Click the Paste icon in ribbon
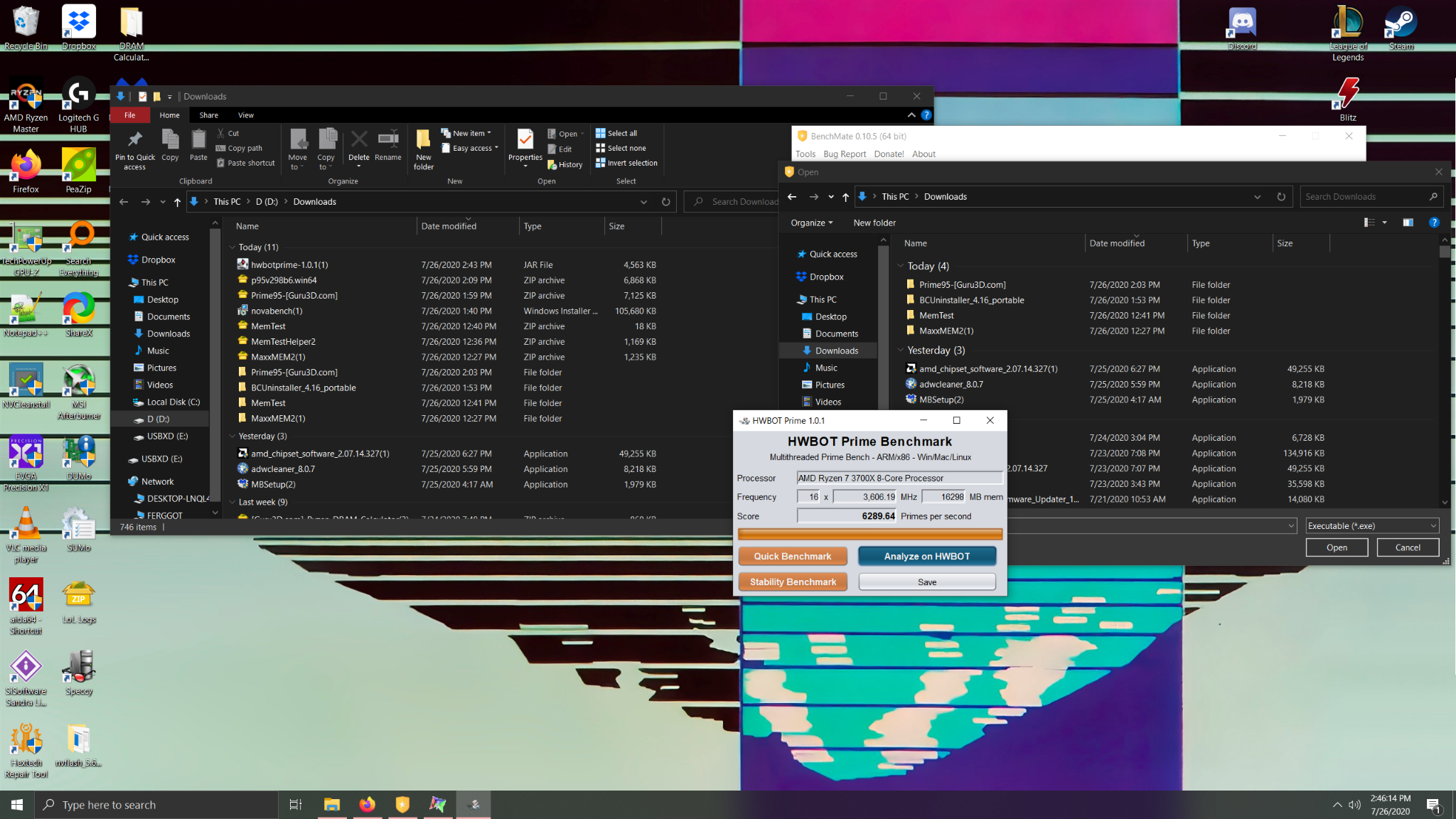The height and width of the screenshot is (819, 1456). pyautogui.click(x=198, y=144)
